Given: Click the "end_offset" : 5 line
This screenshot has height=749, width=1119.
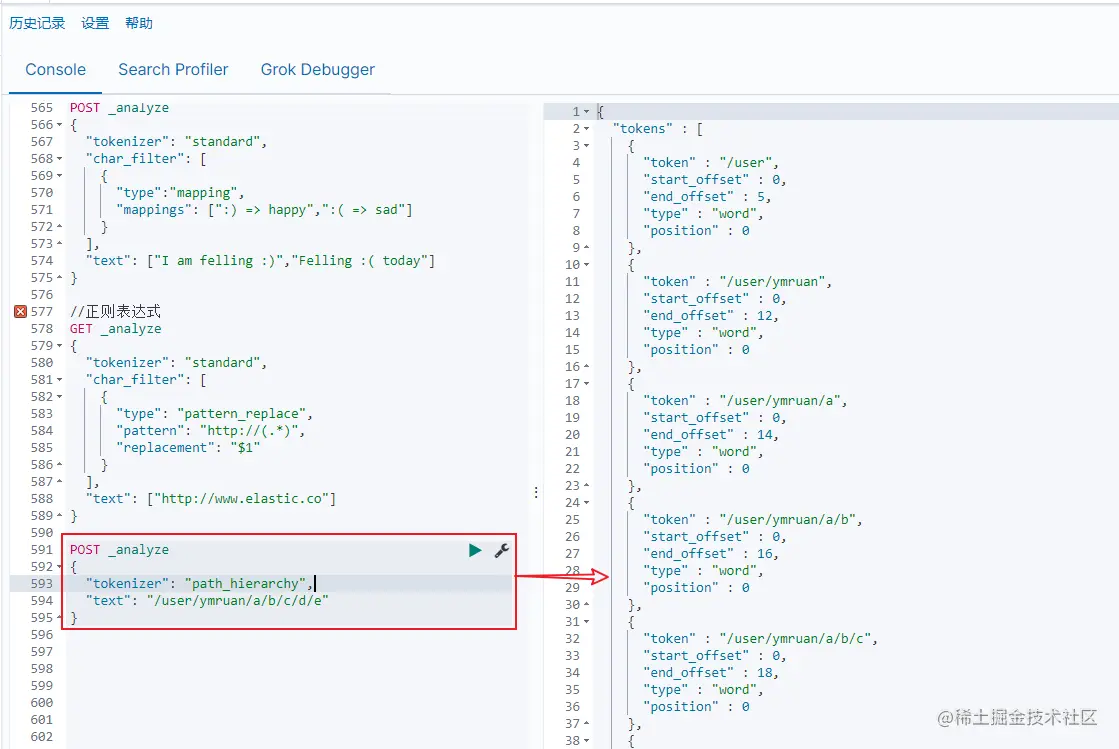Looking at the screenshot, I should (x=707, y=197).
